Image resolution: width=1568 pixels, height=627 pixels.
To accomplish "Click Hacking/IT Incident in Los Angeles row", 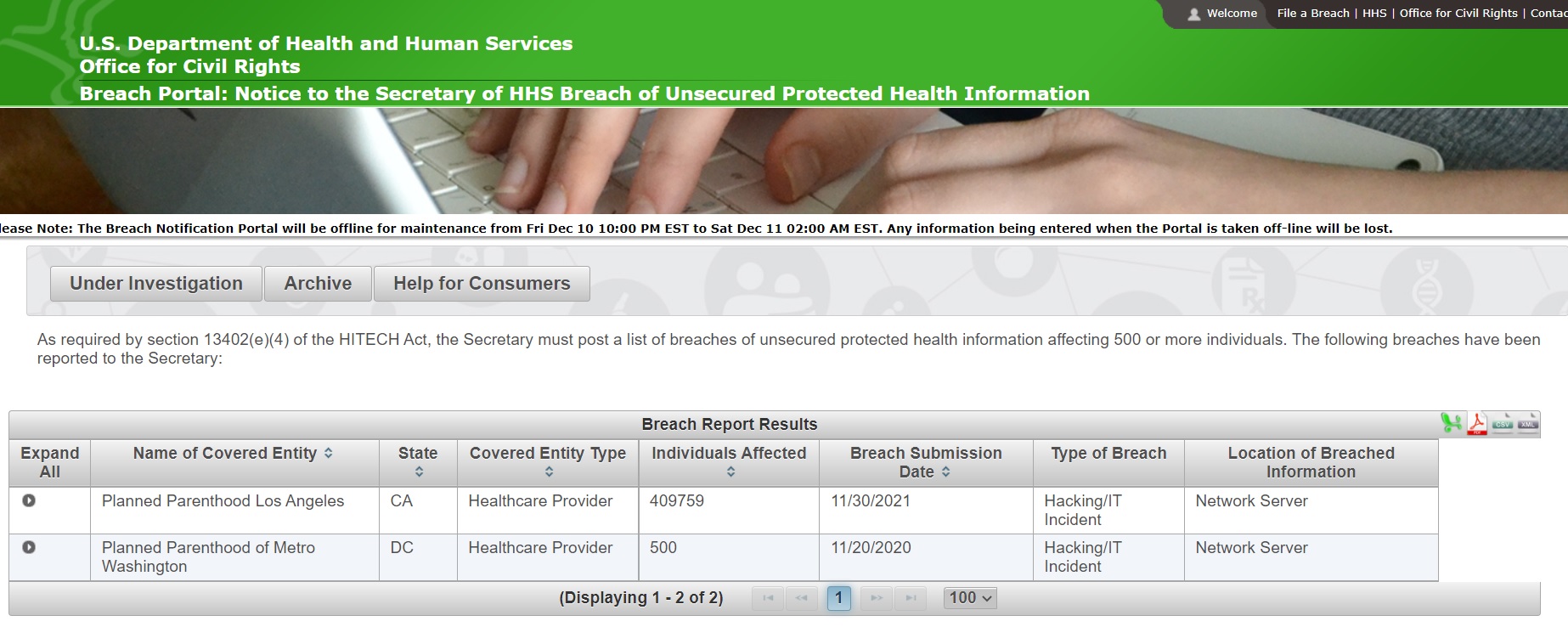I will 1083,511.
